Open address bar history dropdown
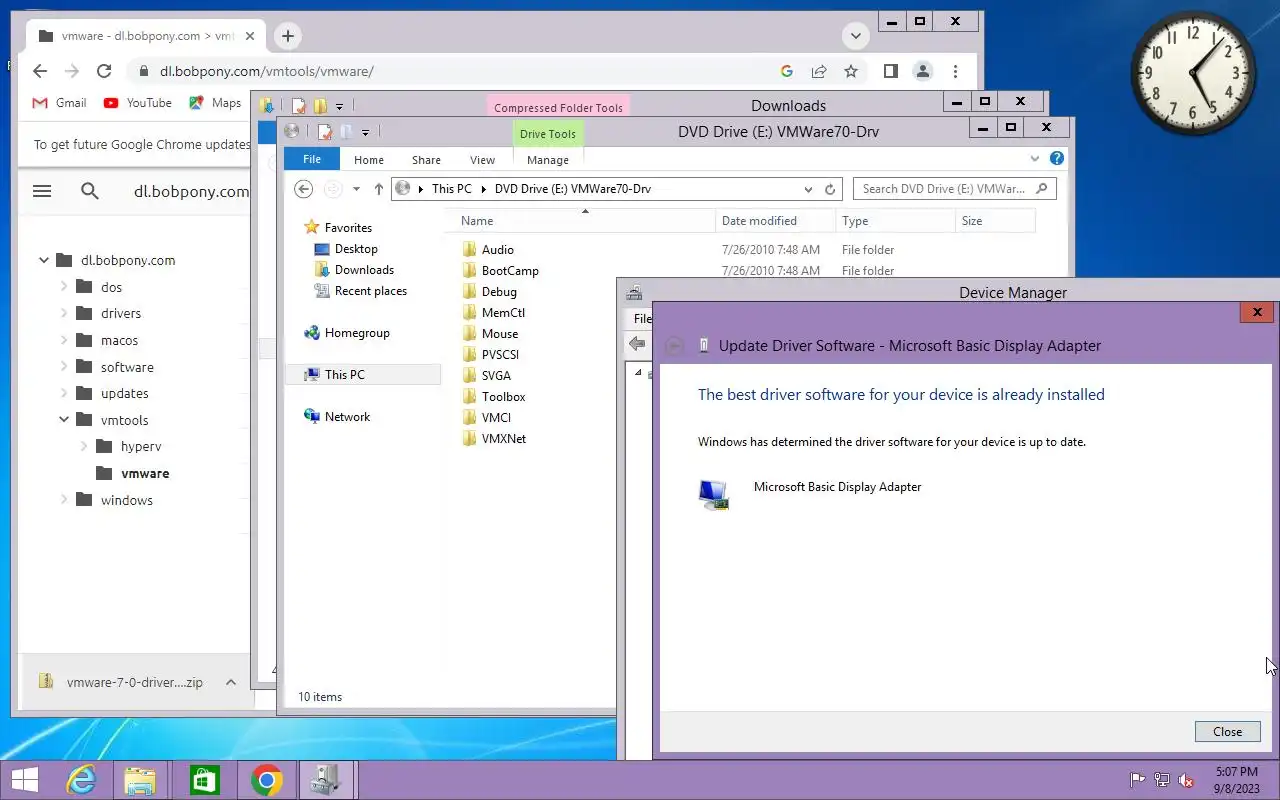Screen dimensions: 1280x800 pos(808,189)
